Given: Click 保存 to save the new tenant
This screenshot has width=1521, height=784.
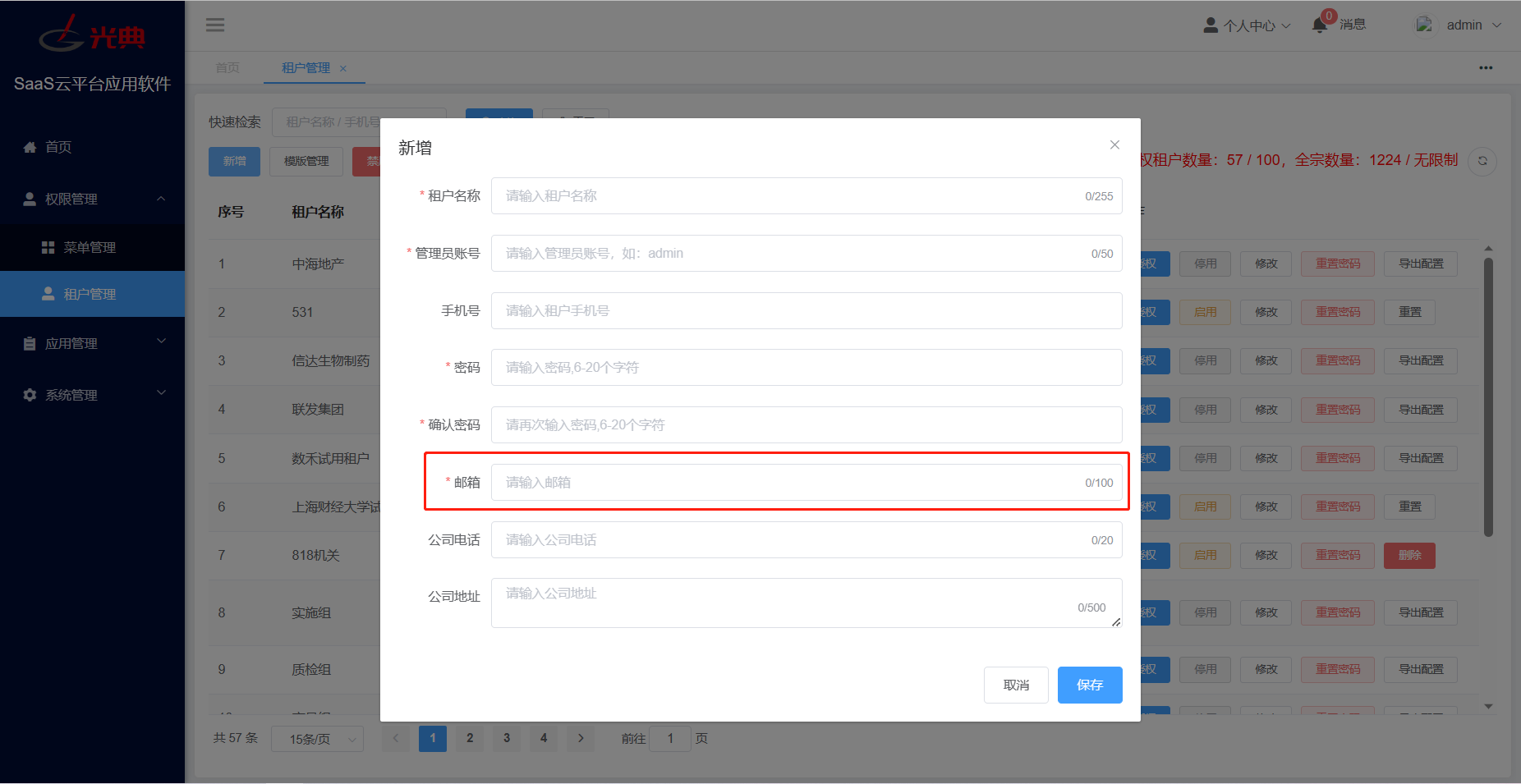Looking at the screenshot, I should pos(1090,685).
